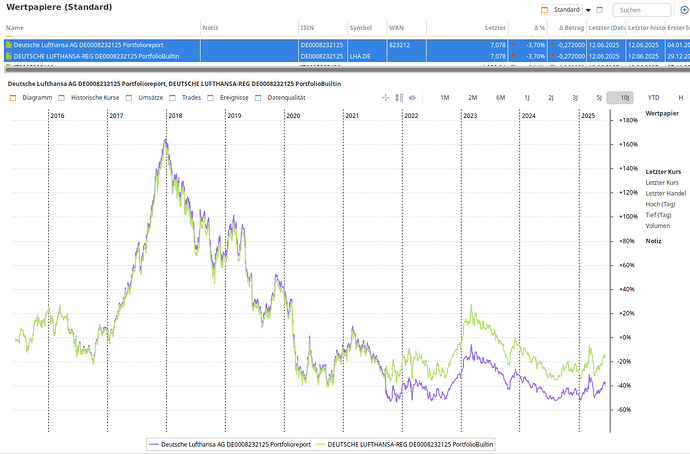The image size is (690, 454).
Task: Sort by the Symbol column header
Action: pos(367,28)
